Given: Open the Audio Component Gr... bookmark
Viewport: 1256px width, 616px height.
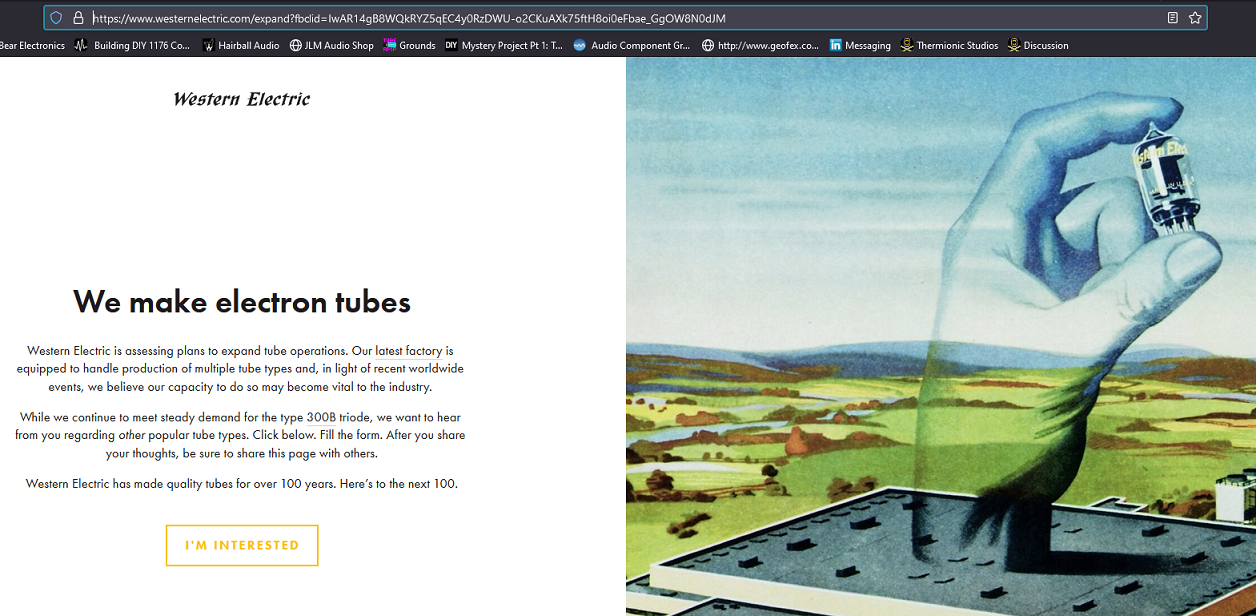Looking at the screenshot, I should point(632,45).
